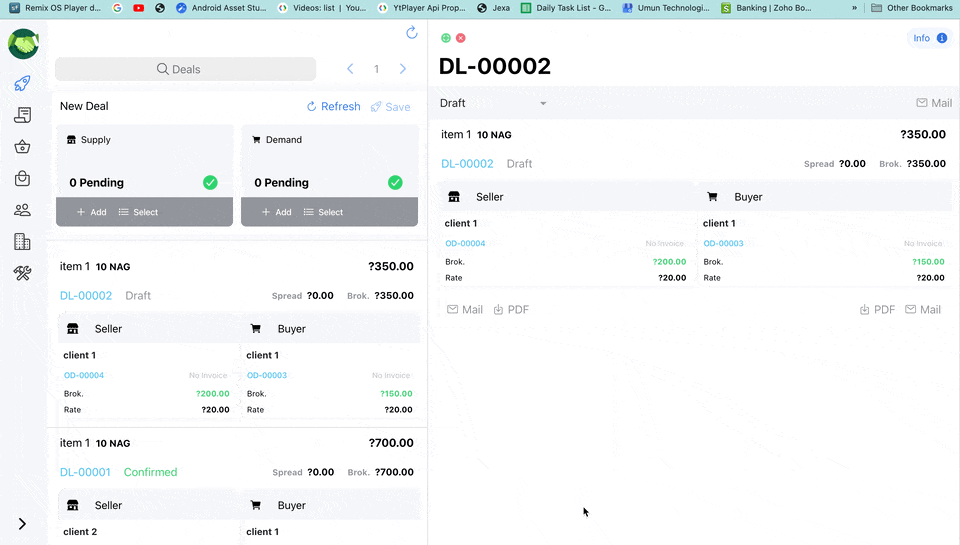Open the shopping bag sidebar icon
The width and height of the screenshot is (960, 545).
tap(23, 178)
